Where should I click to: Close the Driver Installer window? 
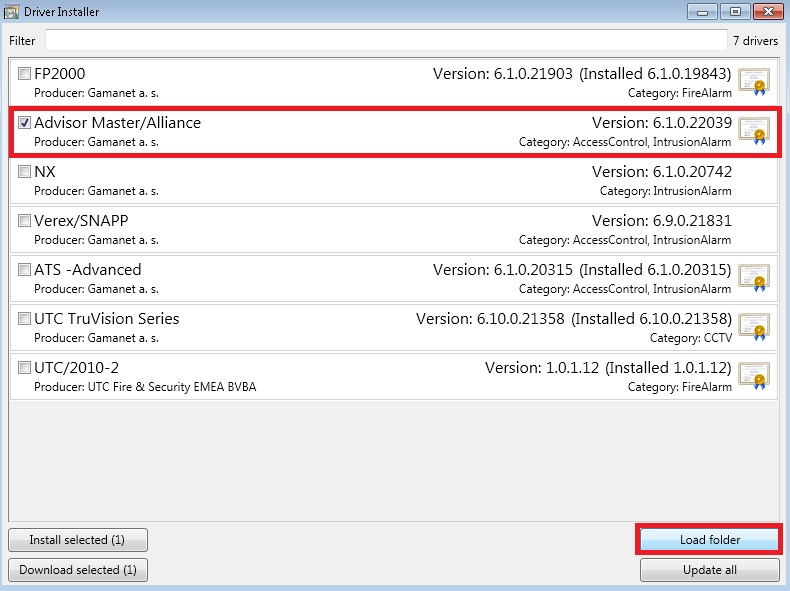[x=768, y=12]
